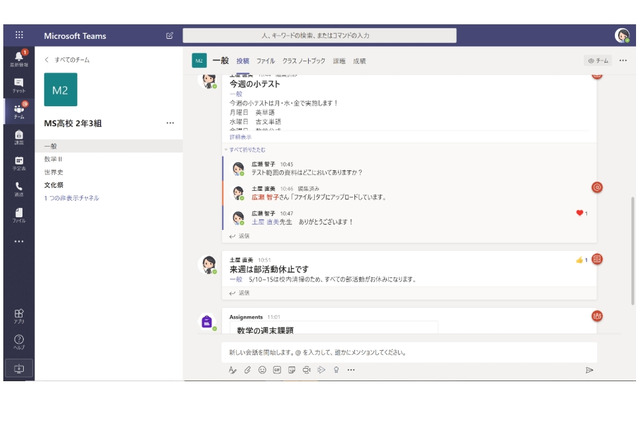Click red icon beside club activity post
Image resolution: width=640 pixels, height=426 pixels.
[597, 259]
